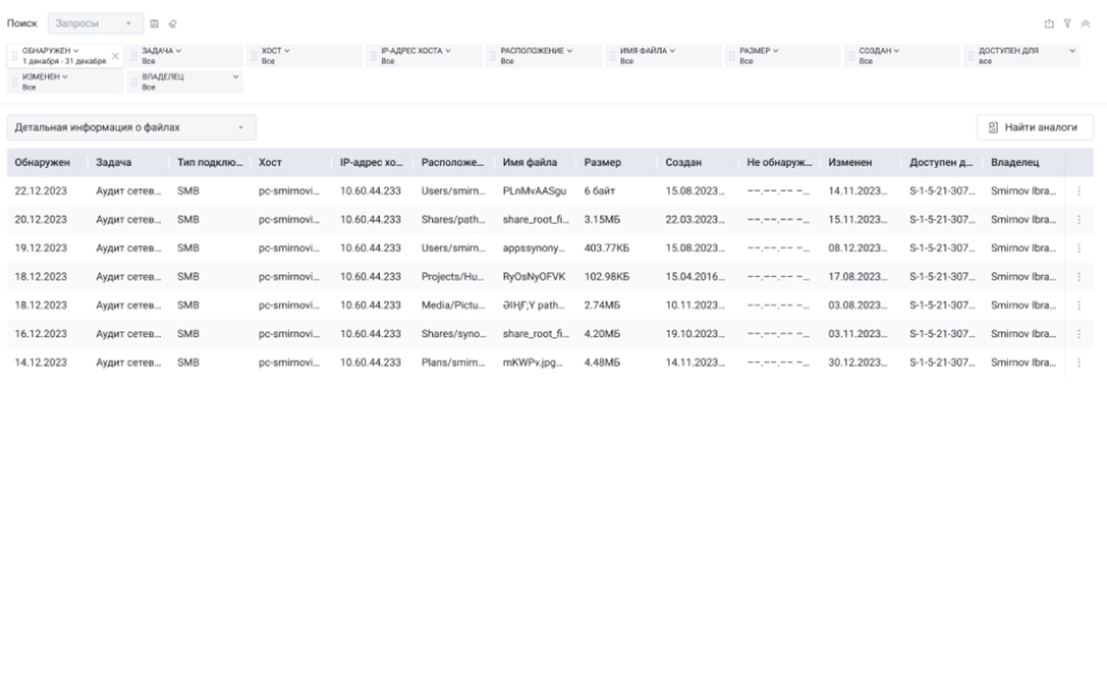Remove the Обнаружен date filter with X
Screen dimensions: 1107x700
[116, 55]
